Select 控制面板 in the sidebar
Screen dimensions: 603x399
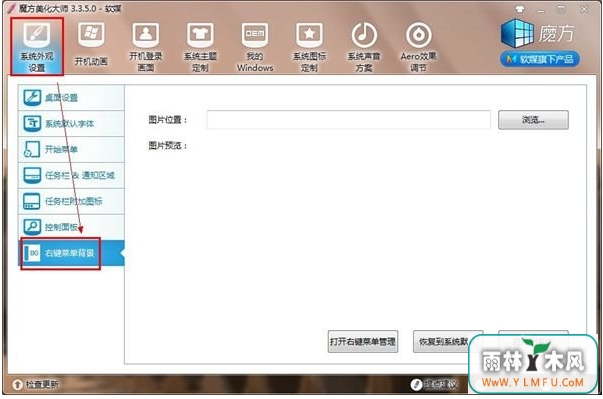tap(71, 227)
